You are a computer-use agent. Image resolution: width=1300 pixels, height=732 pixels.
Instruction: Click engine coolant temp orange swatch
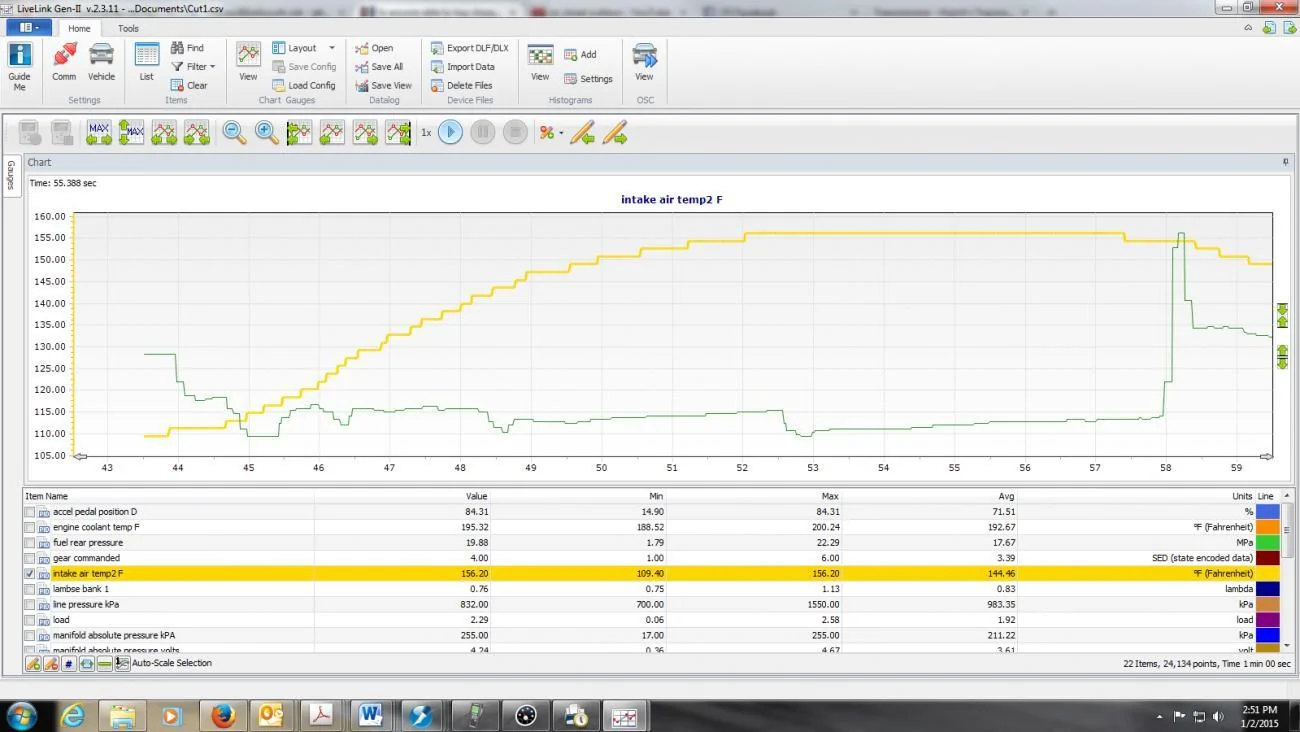click(1267, 527)
